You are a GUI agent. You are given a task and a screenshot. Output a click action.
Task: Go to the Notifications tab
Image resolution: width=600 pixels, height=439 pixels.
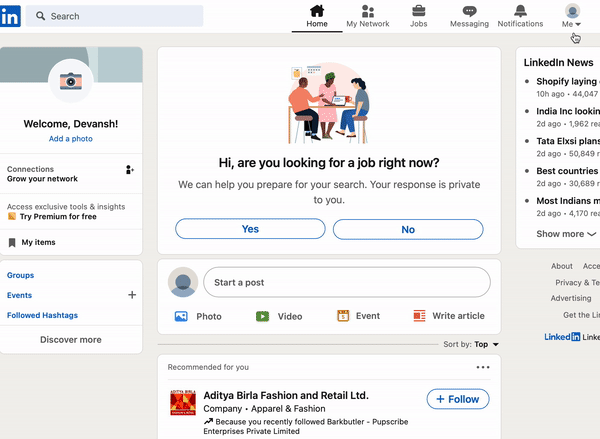(520, 16)
